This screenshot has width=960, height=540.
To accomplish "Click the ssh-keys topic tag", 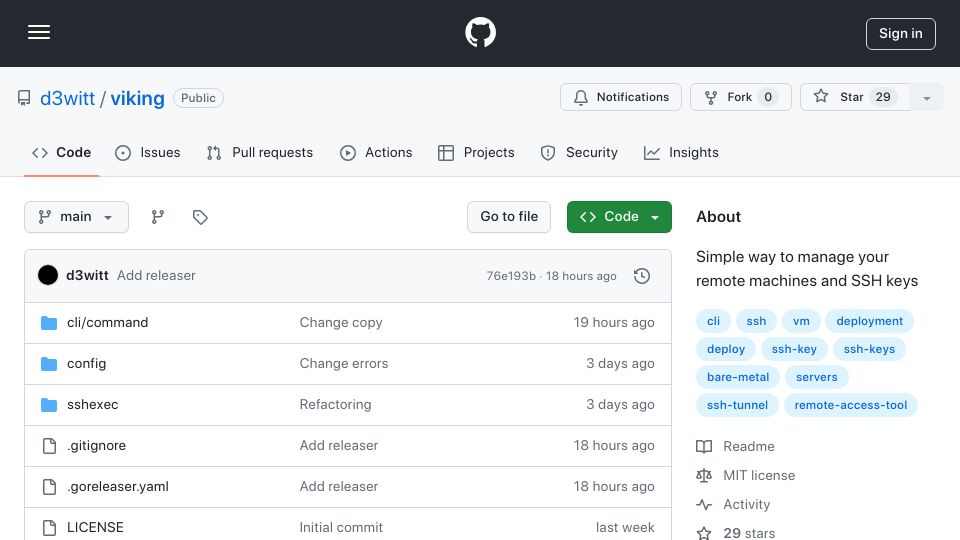I will pyautogui.click(x=869, y=349).
